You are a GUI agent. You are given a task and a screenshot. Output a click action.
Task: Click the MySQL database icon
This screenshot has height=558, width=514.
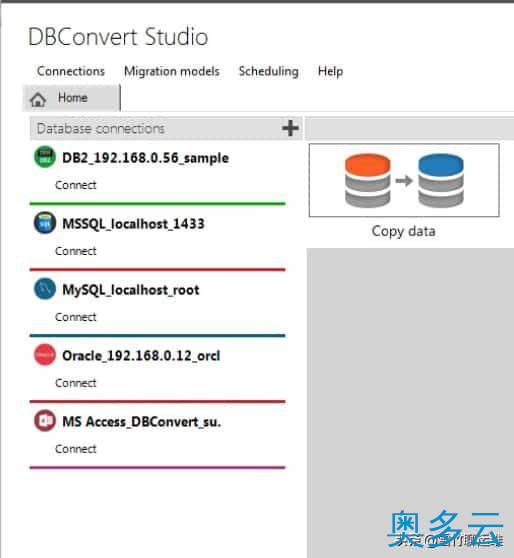point(45,289)
